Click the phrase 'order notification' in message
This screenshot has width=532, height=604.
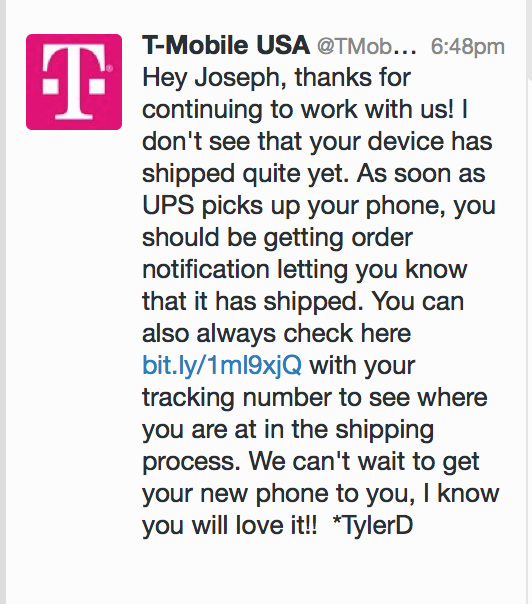point(277,253)
